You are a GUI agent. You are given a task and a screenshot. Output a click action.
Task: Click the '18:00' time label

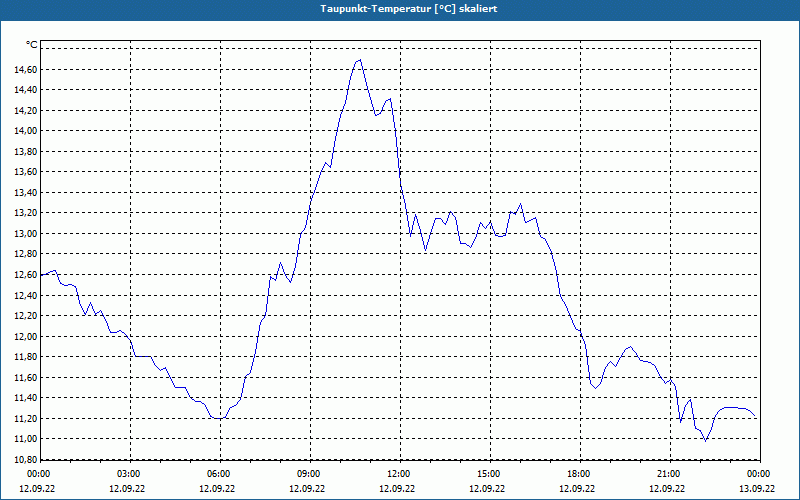coord(580,474)
